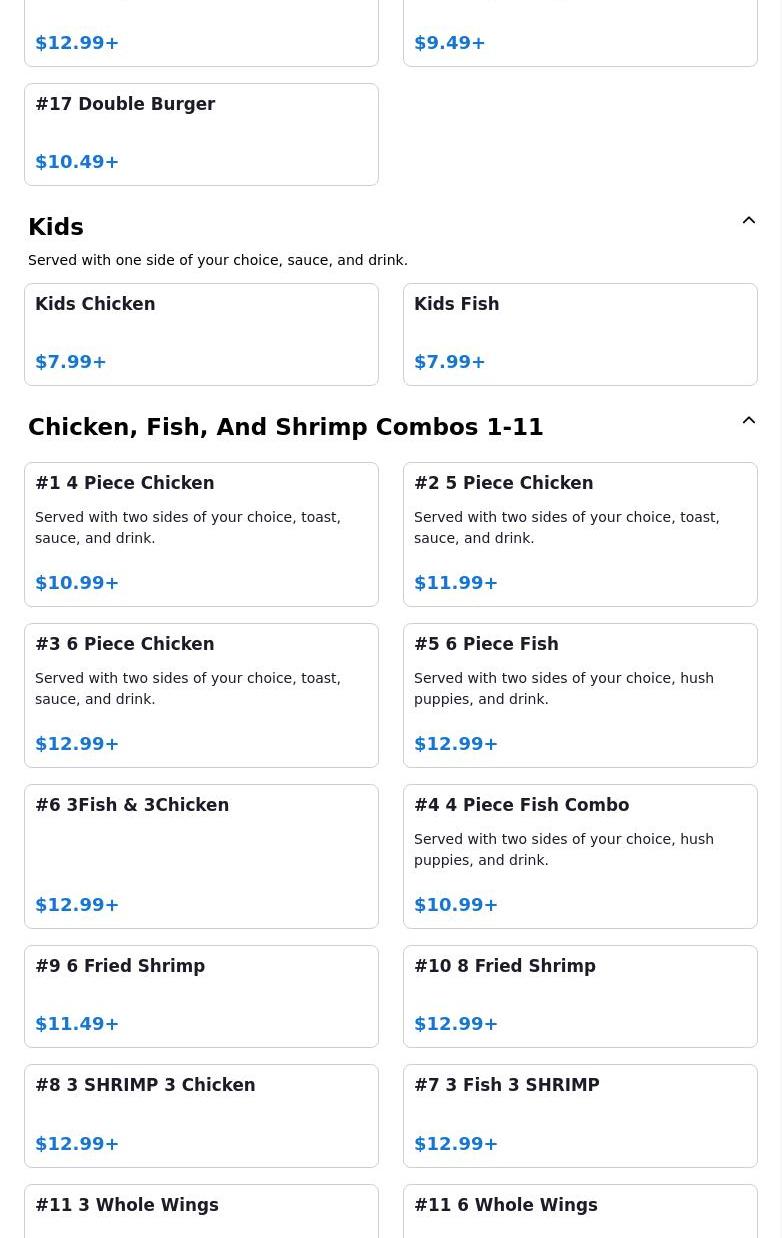782x1238 pixels.
Task: Open #5 6 Piece Fish combo
Action: 580,694
